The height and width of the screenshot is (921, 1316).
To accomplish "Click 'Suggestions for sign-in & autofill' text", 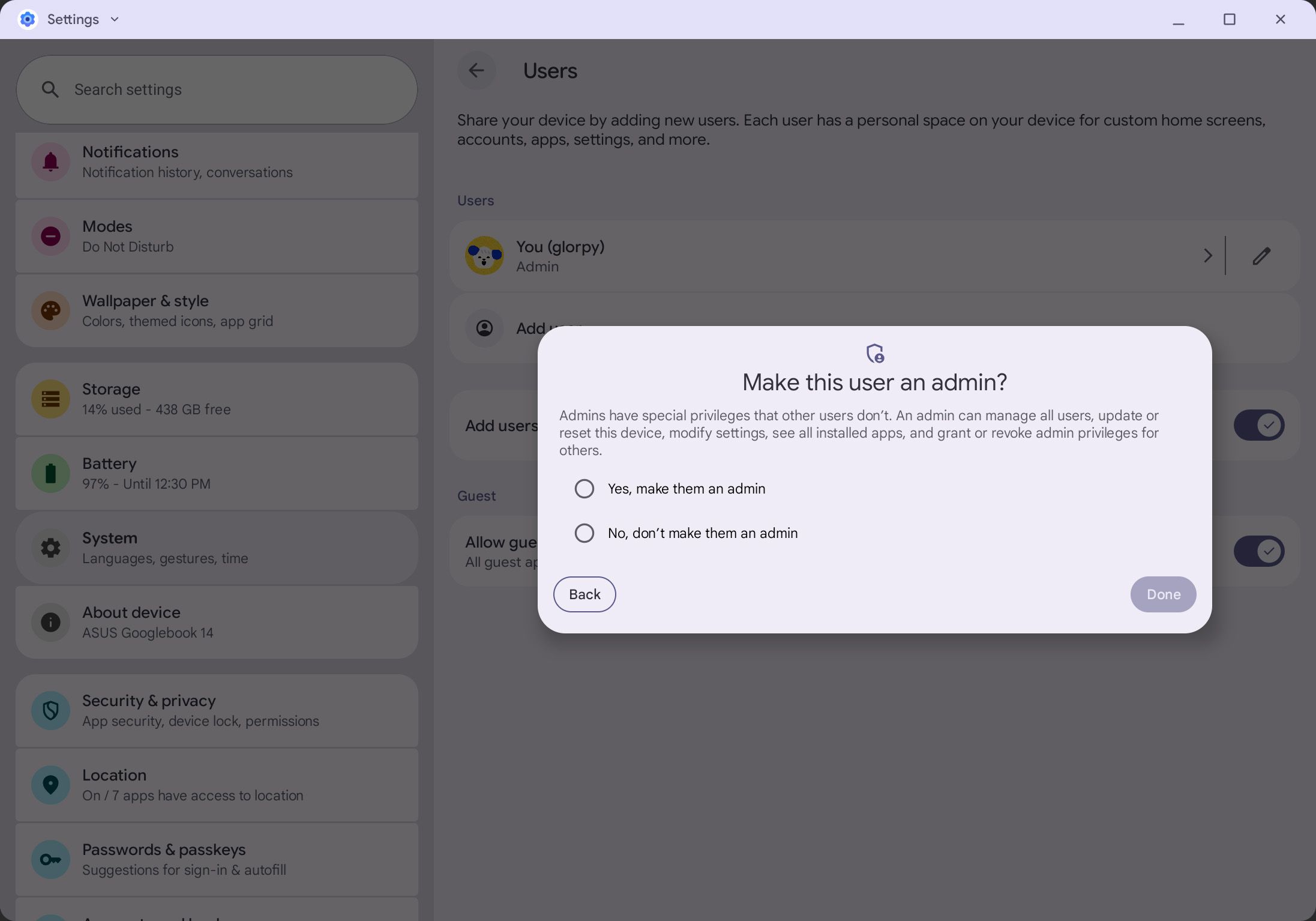I will 184,870.
